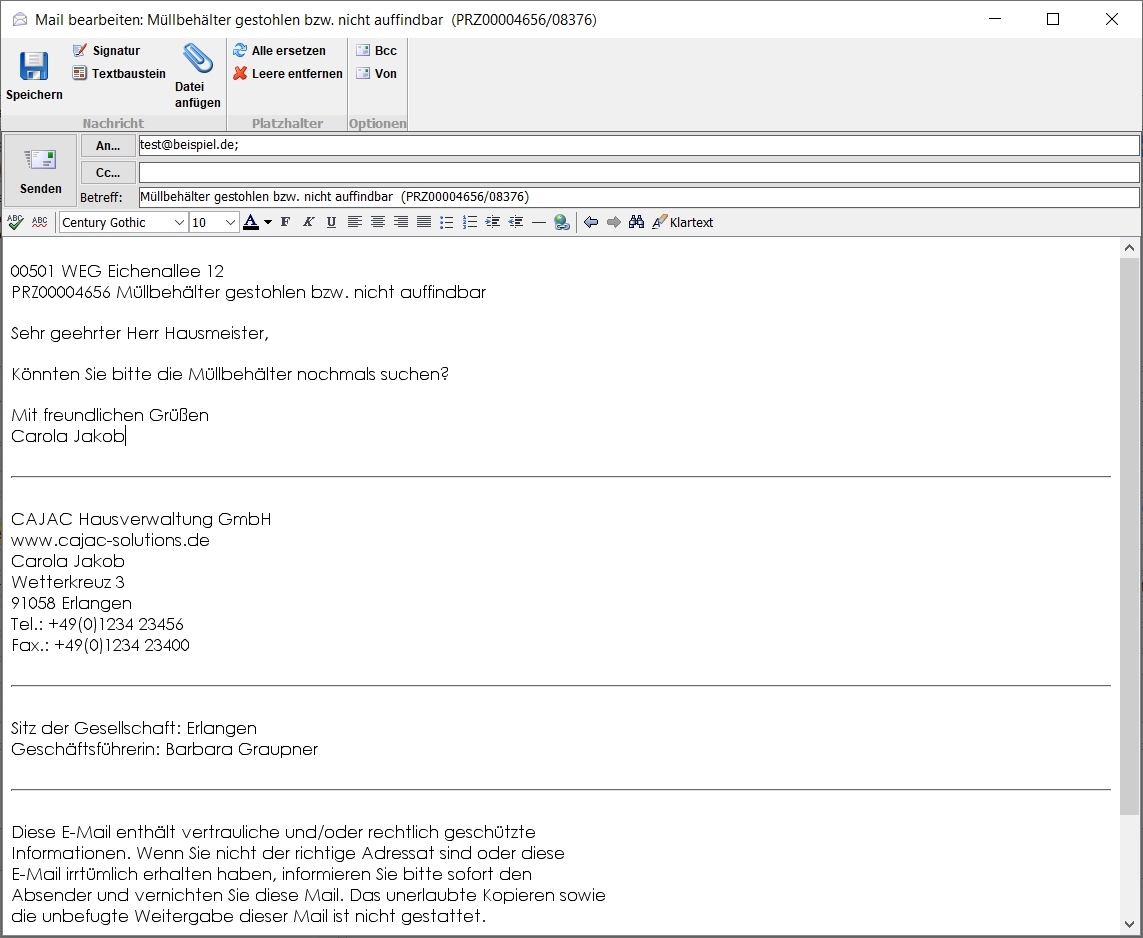The width and height of the screenshot is (1143, 938).
Task: Click text 'Tel.: +49(0)1234 23456'
Action: point(97,624)
